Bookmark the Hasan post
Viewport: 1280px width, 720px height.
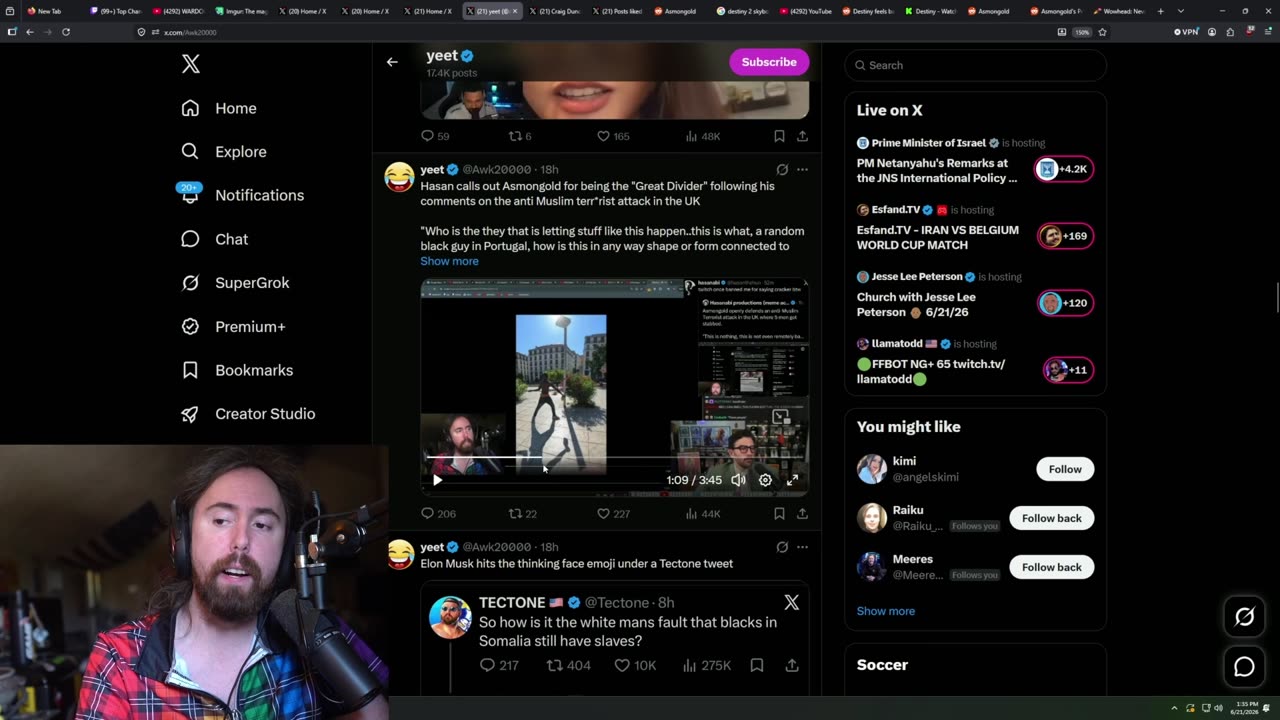tap(779, 514)
